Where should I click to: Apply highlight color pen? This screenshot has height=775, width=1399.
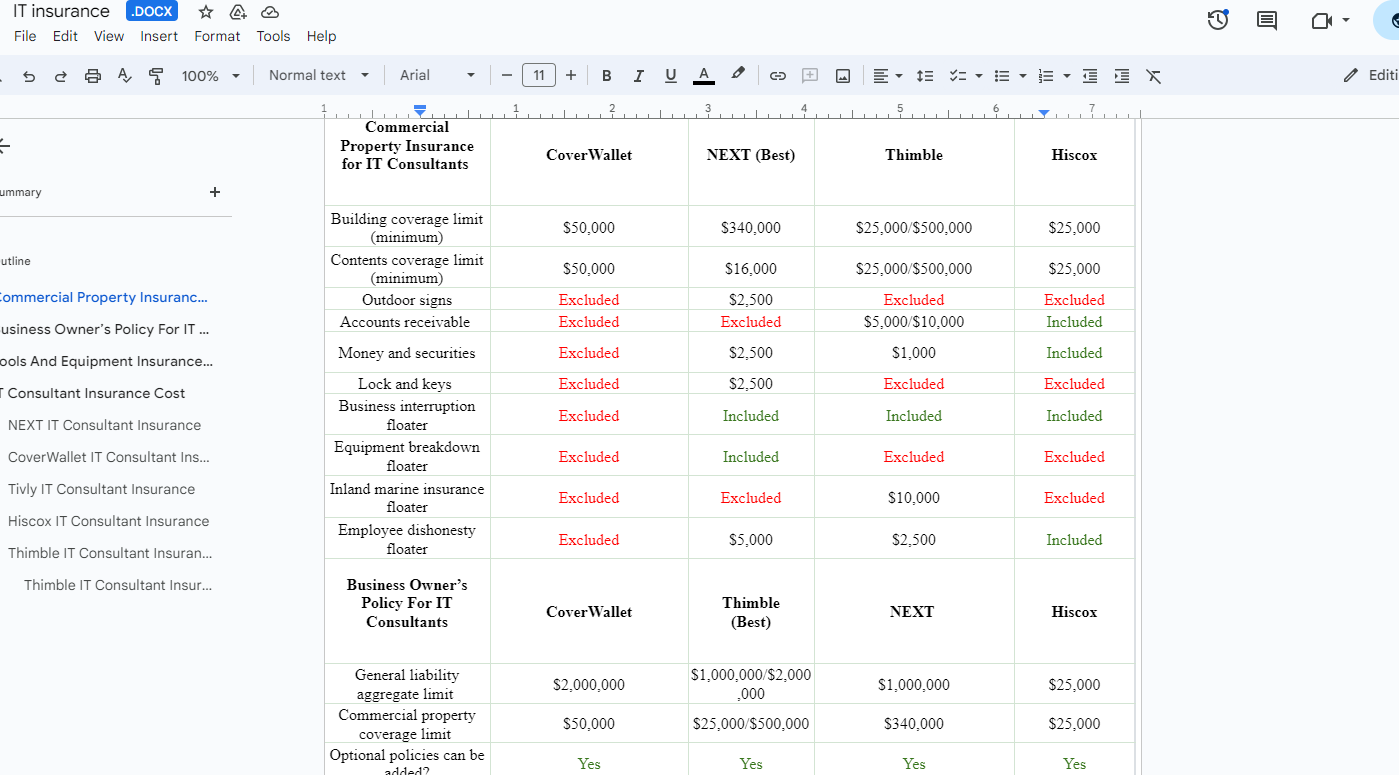click(738, 74)
